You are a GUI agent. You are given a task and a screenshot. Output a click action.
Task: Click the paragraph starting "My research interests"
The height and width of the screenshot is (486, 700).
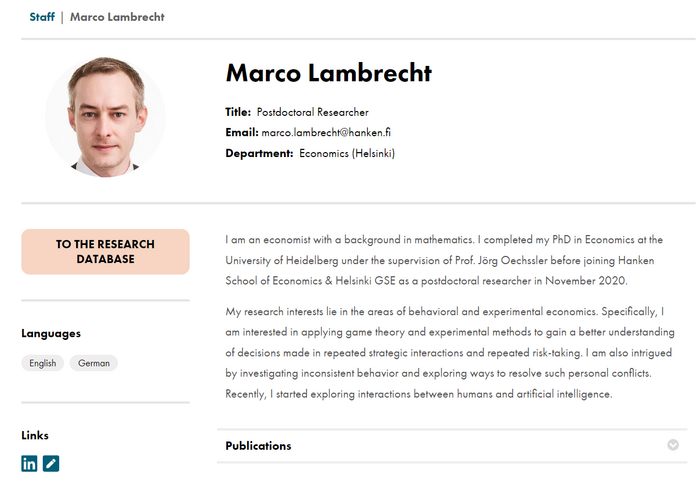tap(445, 353)
